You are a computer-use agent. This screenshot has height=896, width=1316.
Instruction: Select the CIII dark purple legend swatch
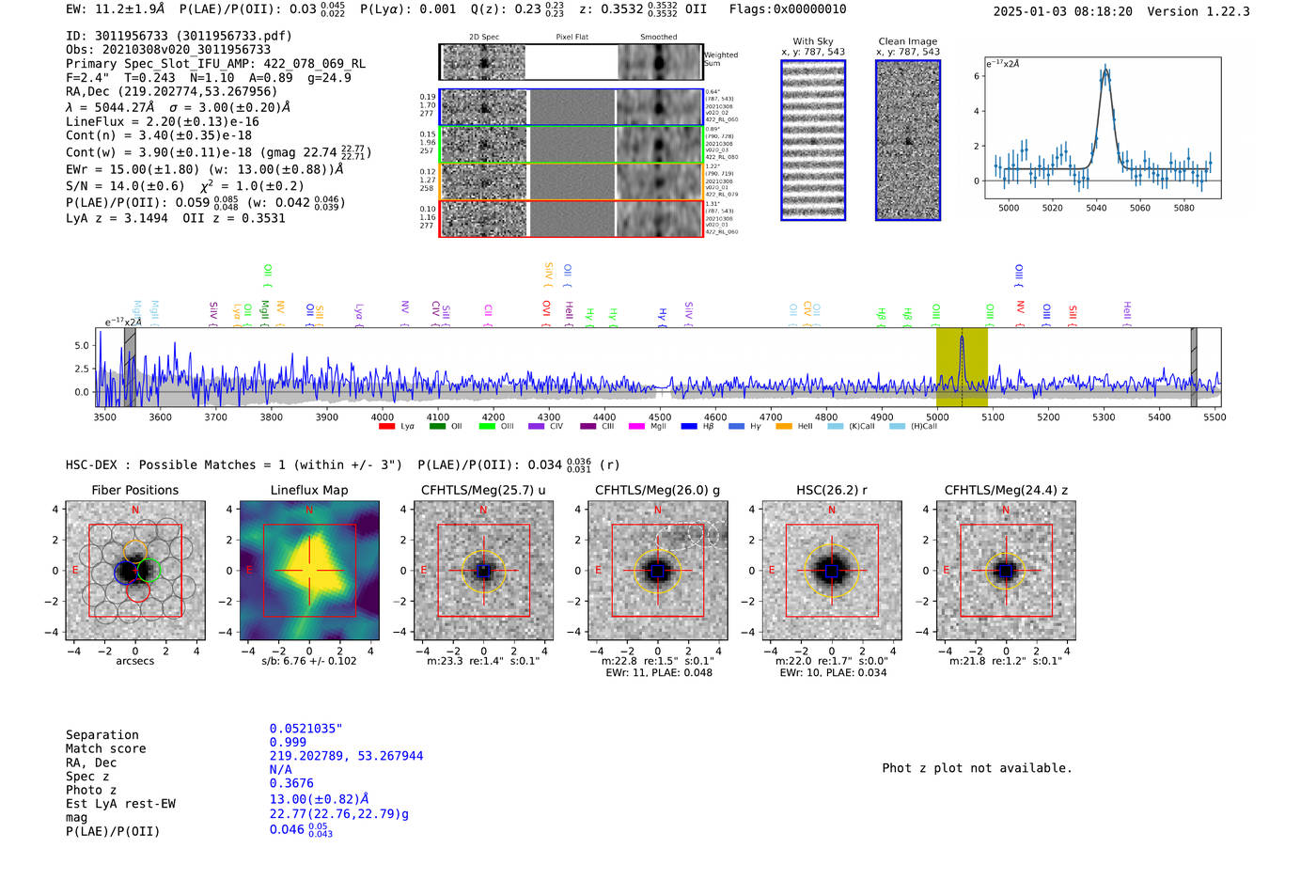(x=588, y=427)
